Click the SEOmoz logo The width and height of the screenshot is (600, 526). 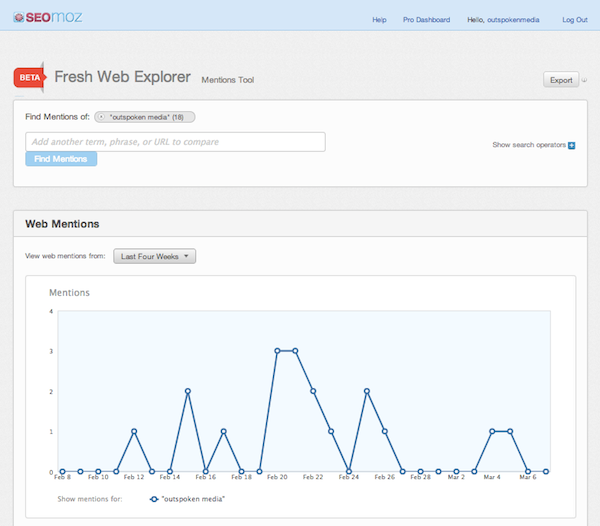point(48,17)
